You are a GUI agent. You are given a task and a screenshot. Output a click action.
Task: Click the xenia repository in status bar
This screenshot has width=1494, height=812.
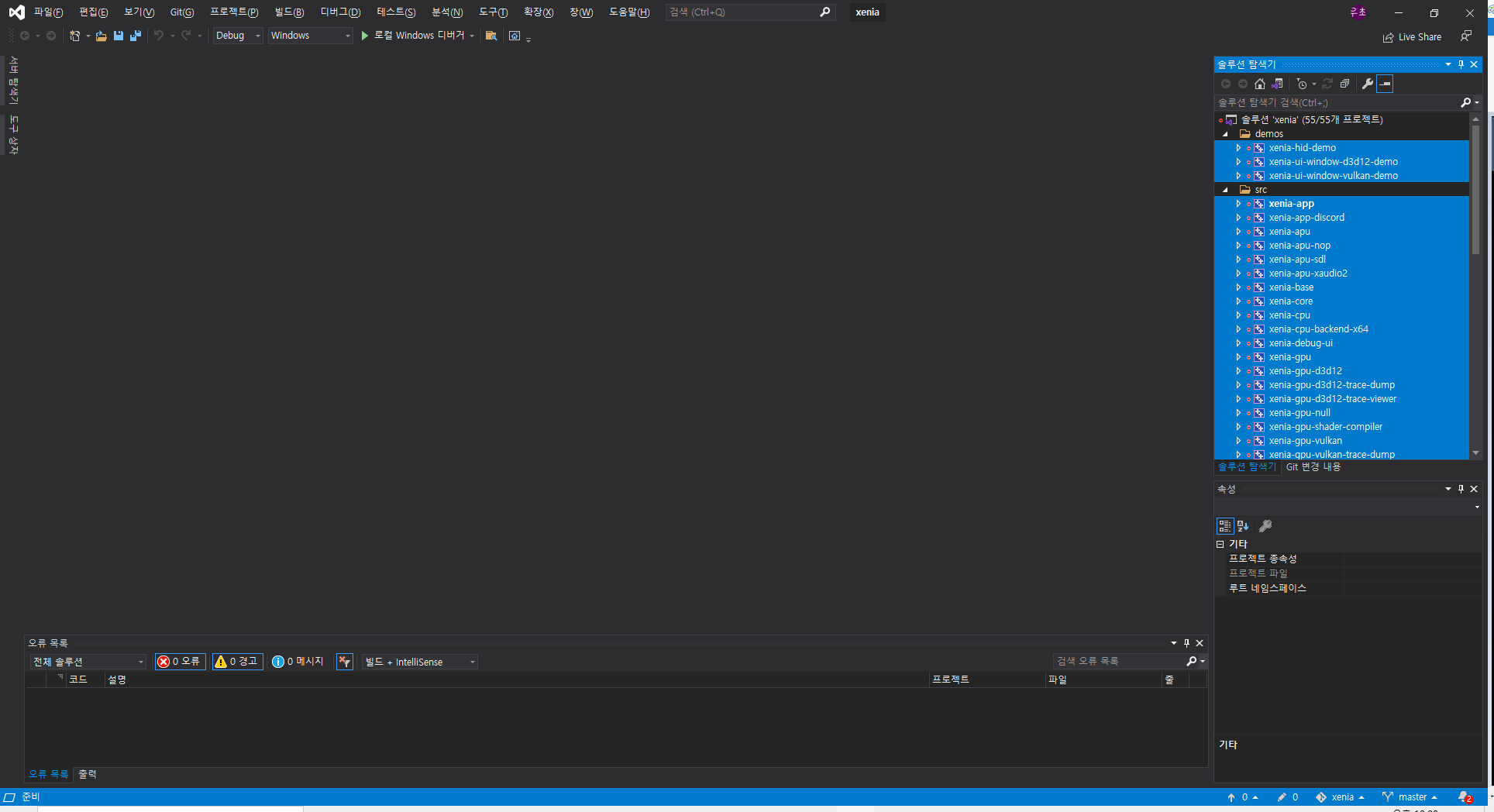click(x=1340, y=797)
